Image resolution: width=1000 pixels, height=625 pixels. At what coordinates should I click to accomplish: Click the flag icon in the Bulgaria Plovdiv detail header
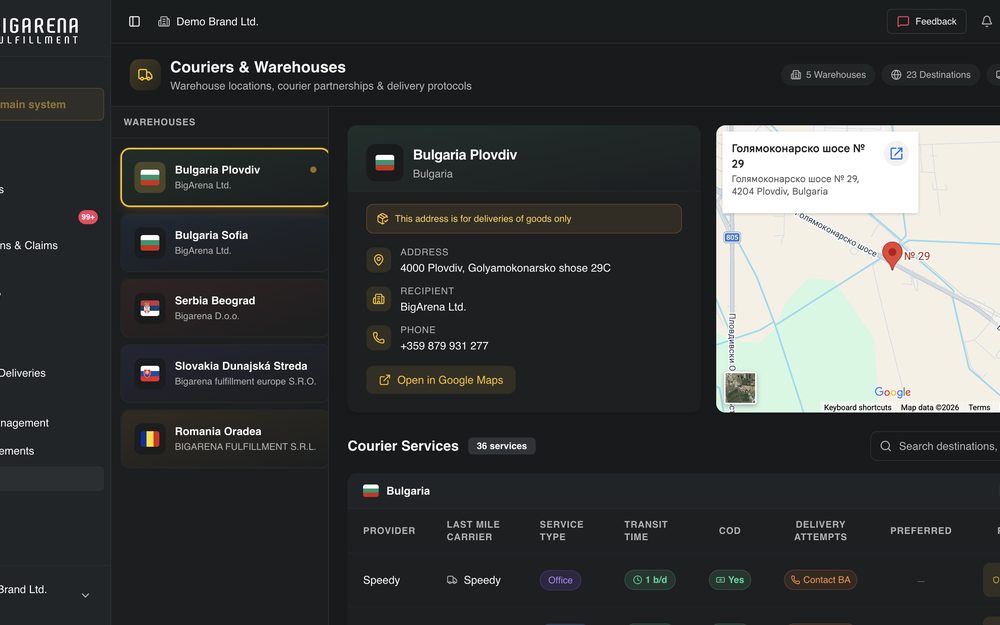tap(385, 163)
